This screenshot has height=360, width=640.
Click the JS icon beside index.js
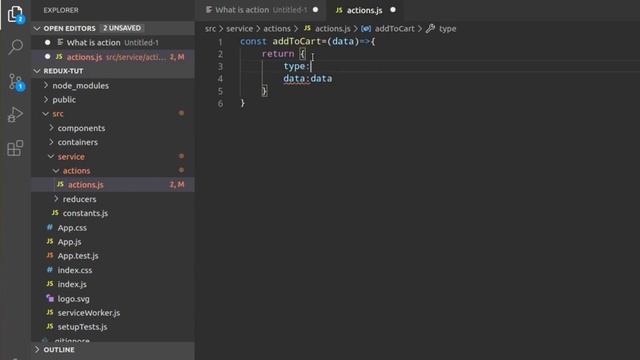(50, 284)
